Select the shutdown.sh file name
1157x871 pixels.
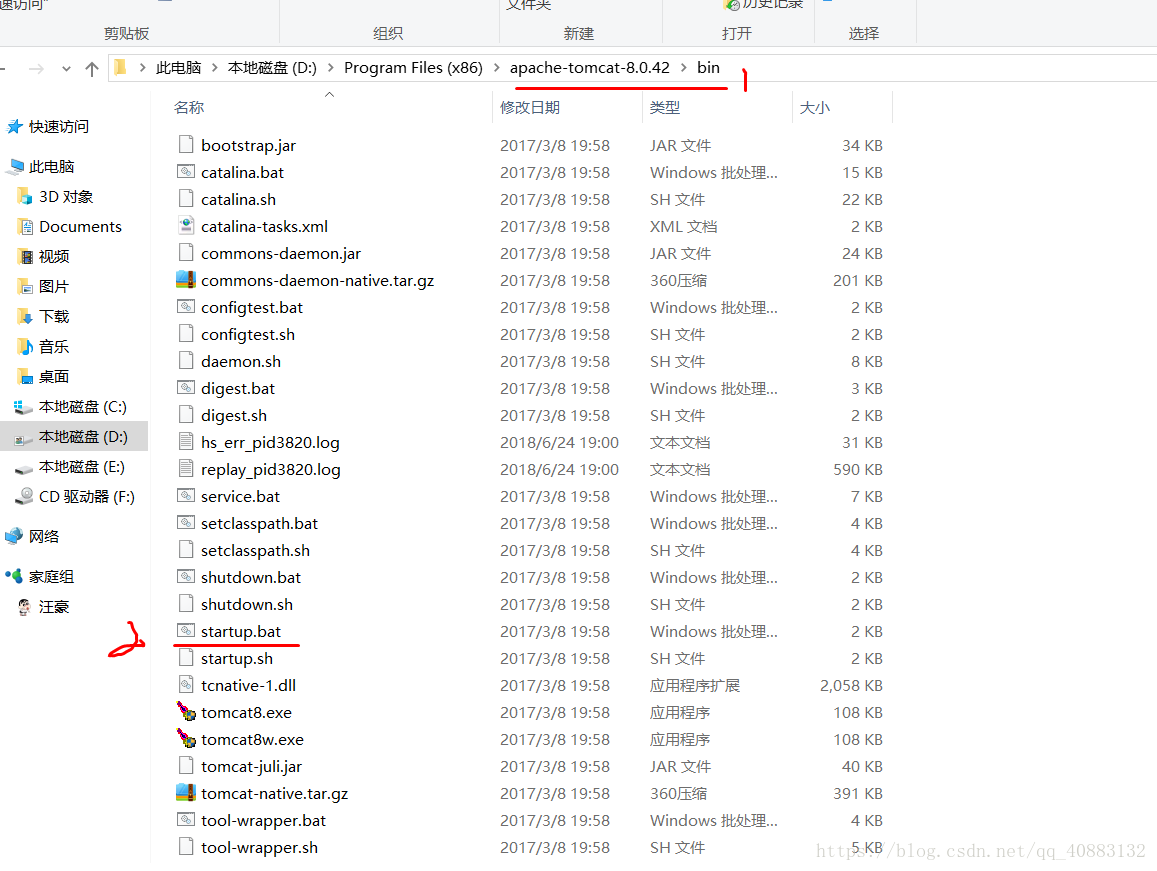pos(246,605)
